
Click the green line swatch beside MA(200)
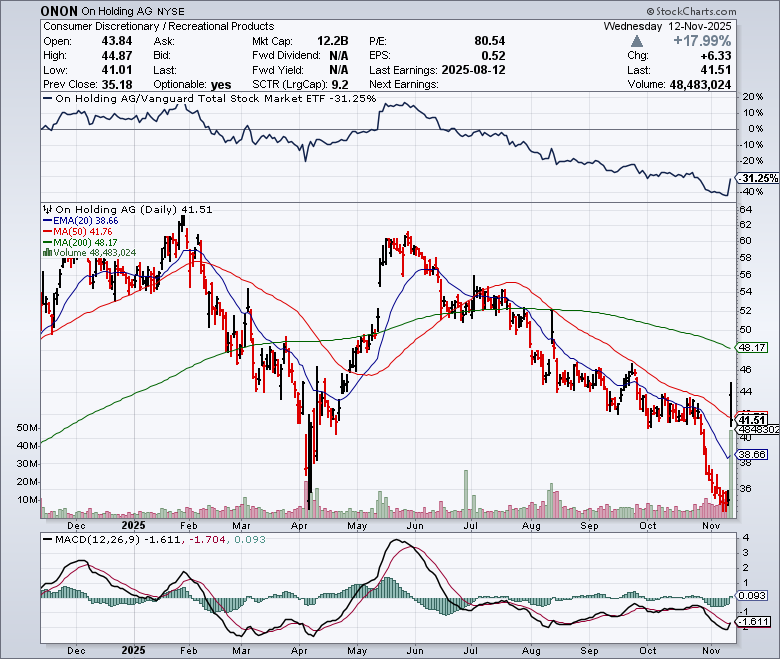click(x=48, y=243)
